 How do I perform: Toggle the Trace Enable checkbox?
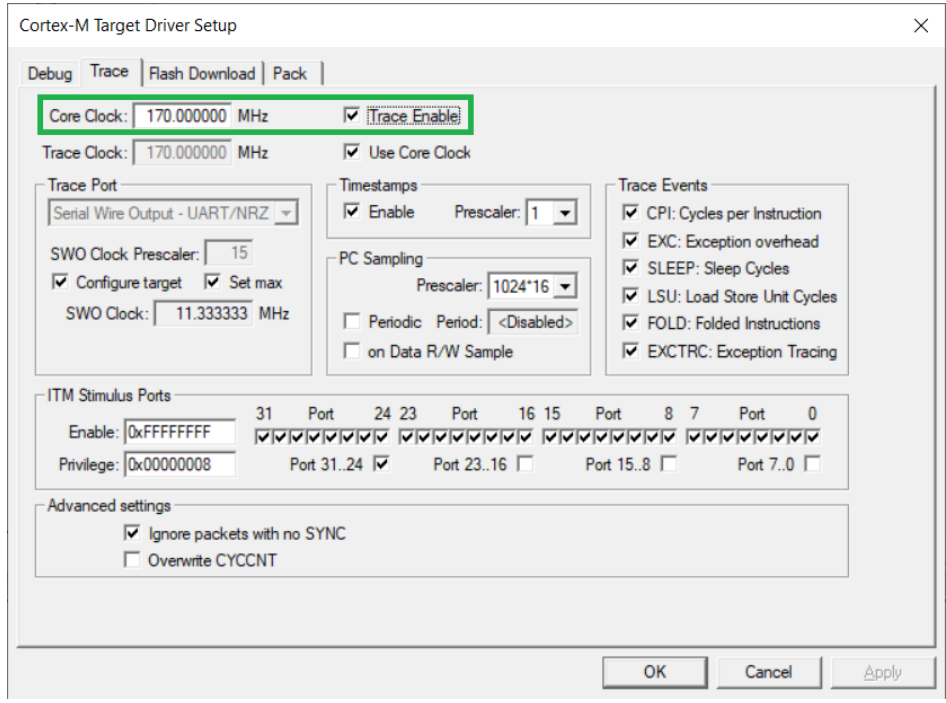click(x=352, y=115)
